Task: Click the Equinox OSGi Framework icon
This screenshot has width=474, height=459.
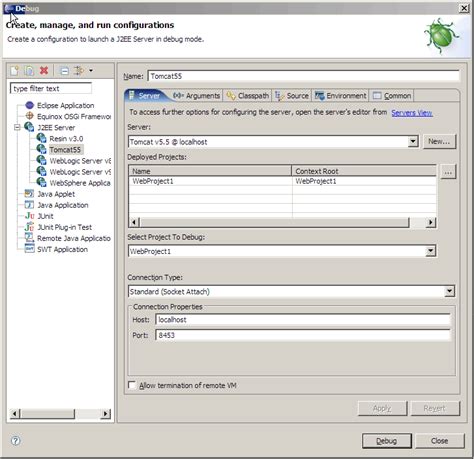Action: (30, 116)
